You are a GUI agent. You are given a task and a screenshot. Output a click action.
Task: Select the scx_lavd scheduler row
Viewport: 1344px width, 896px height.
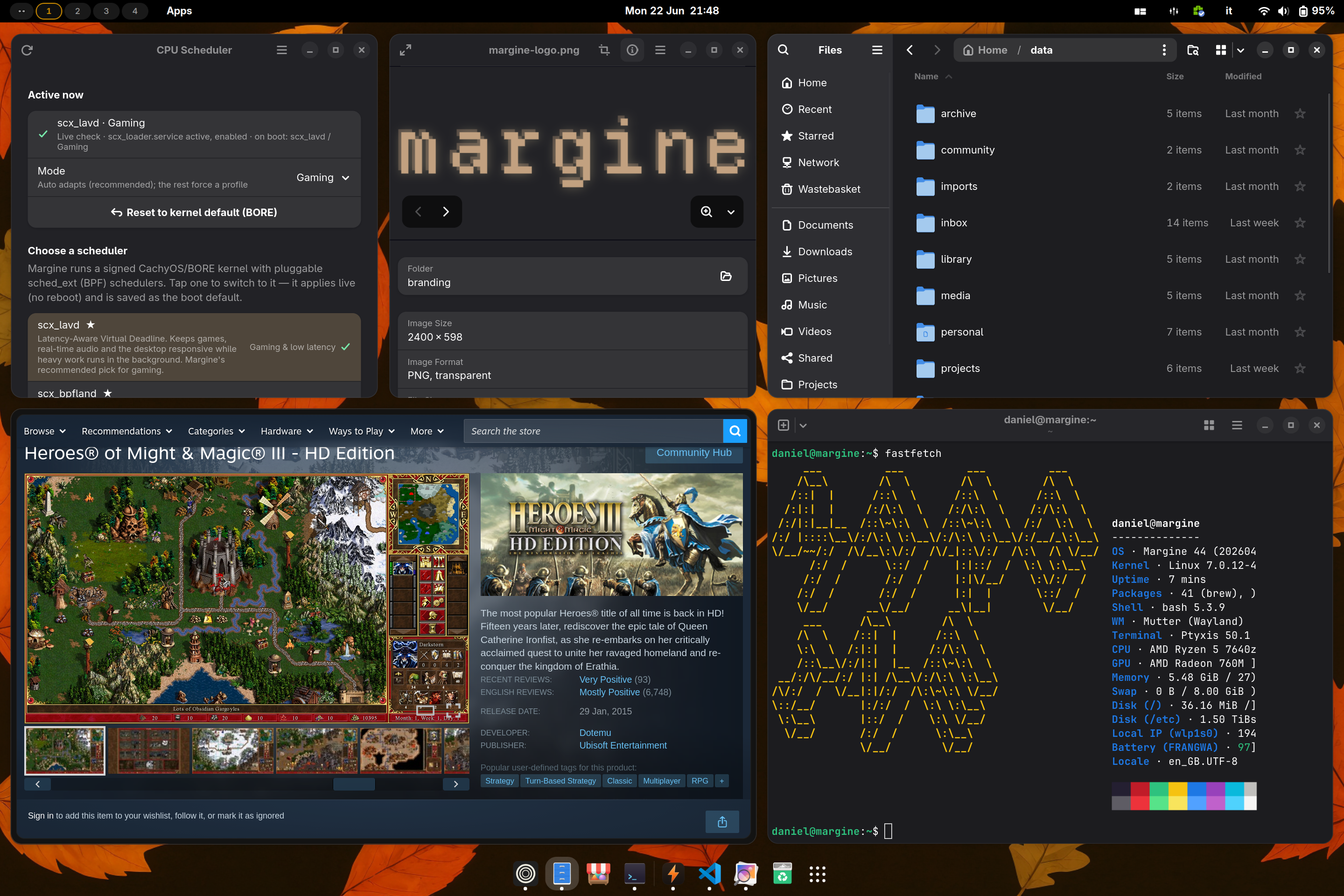click(x=194, y=347)
